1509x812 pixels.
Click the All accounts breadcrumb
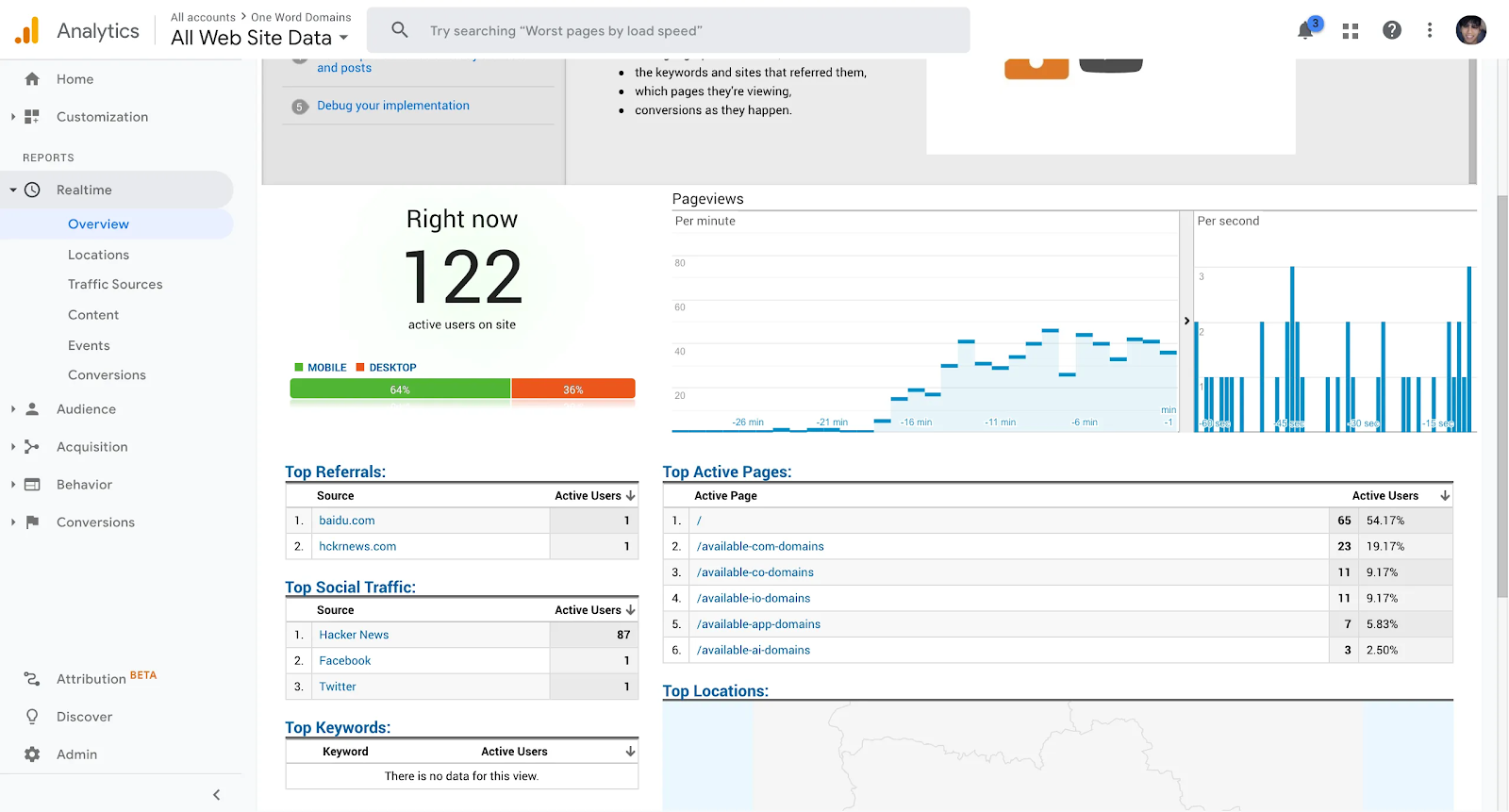[x=203, y=17]
